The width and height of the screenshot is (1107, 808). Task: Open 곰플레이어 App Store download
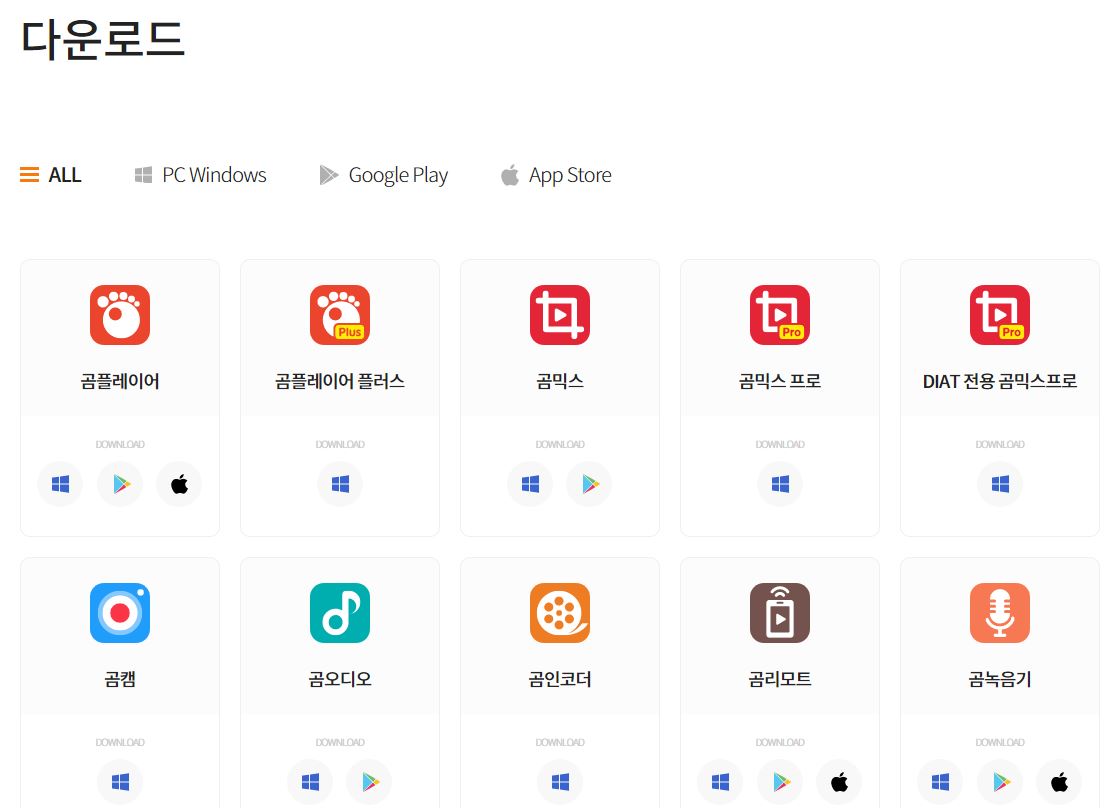(x=179, y=484)
